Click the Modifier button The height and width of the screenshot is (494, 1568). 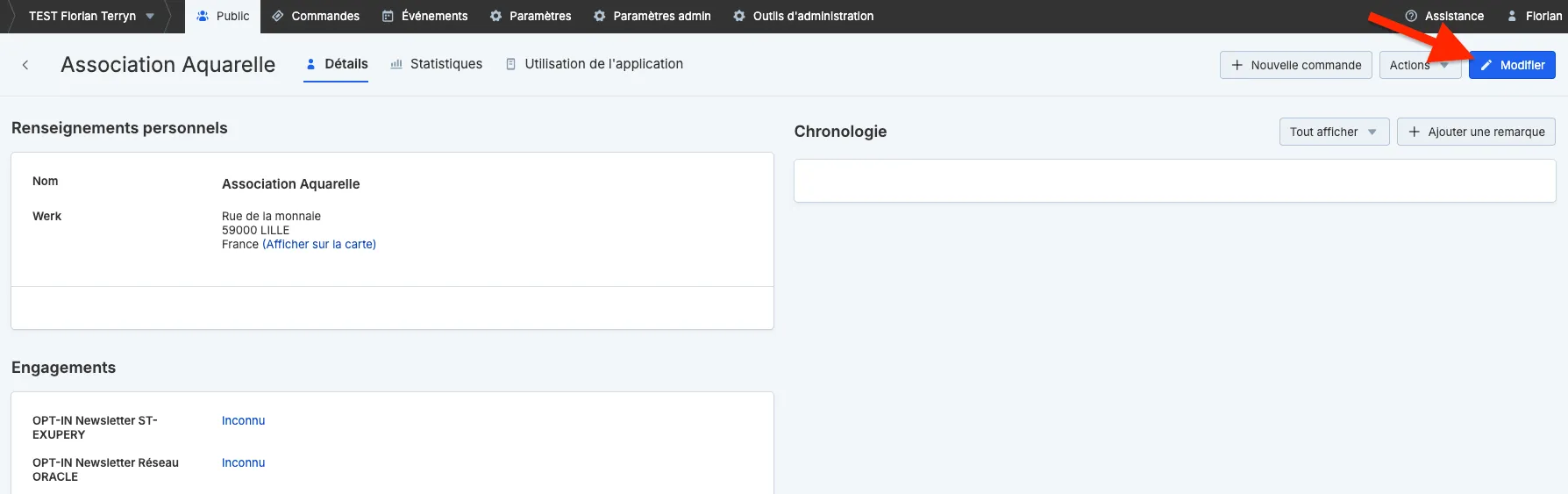(1512, 65)
